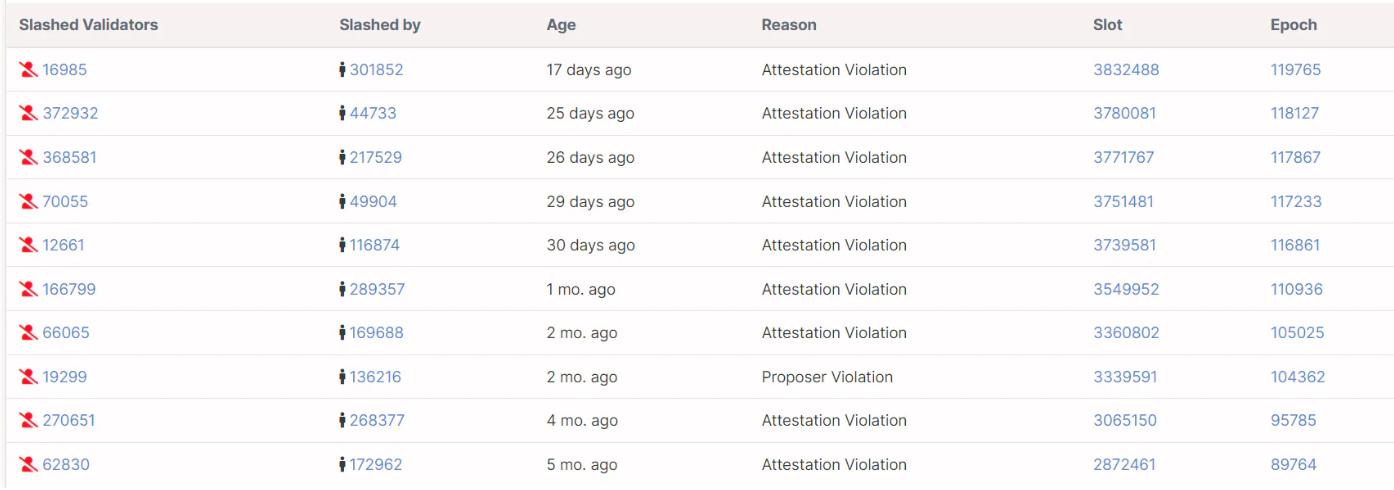Open epoch 119765

click(x=1296, y=70)
